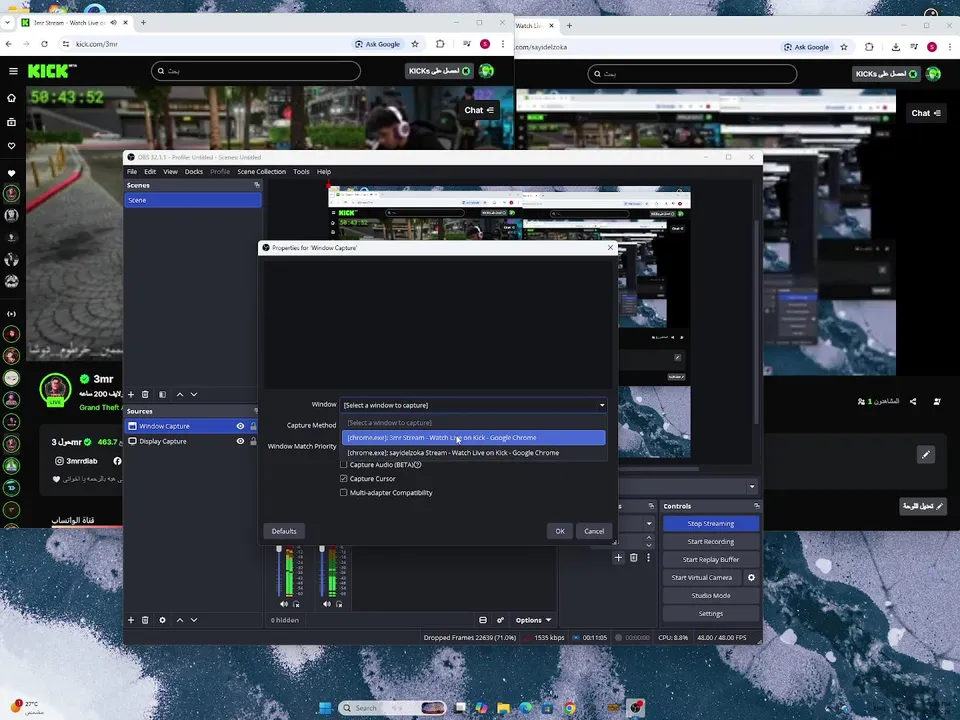Viewport: 960px width, 720px height.
Task: Toggle lock on Window Capture source
Action: coord(253,426)
